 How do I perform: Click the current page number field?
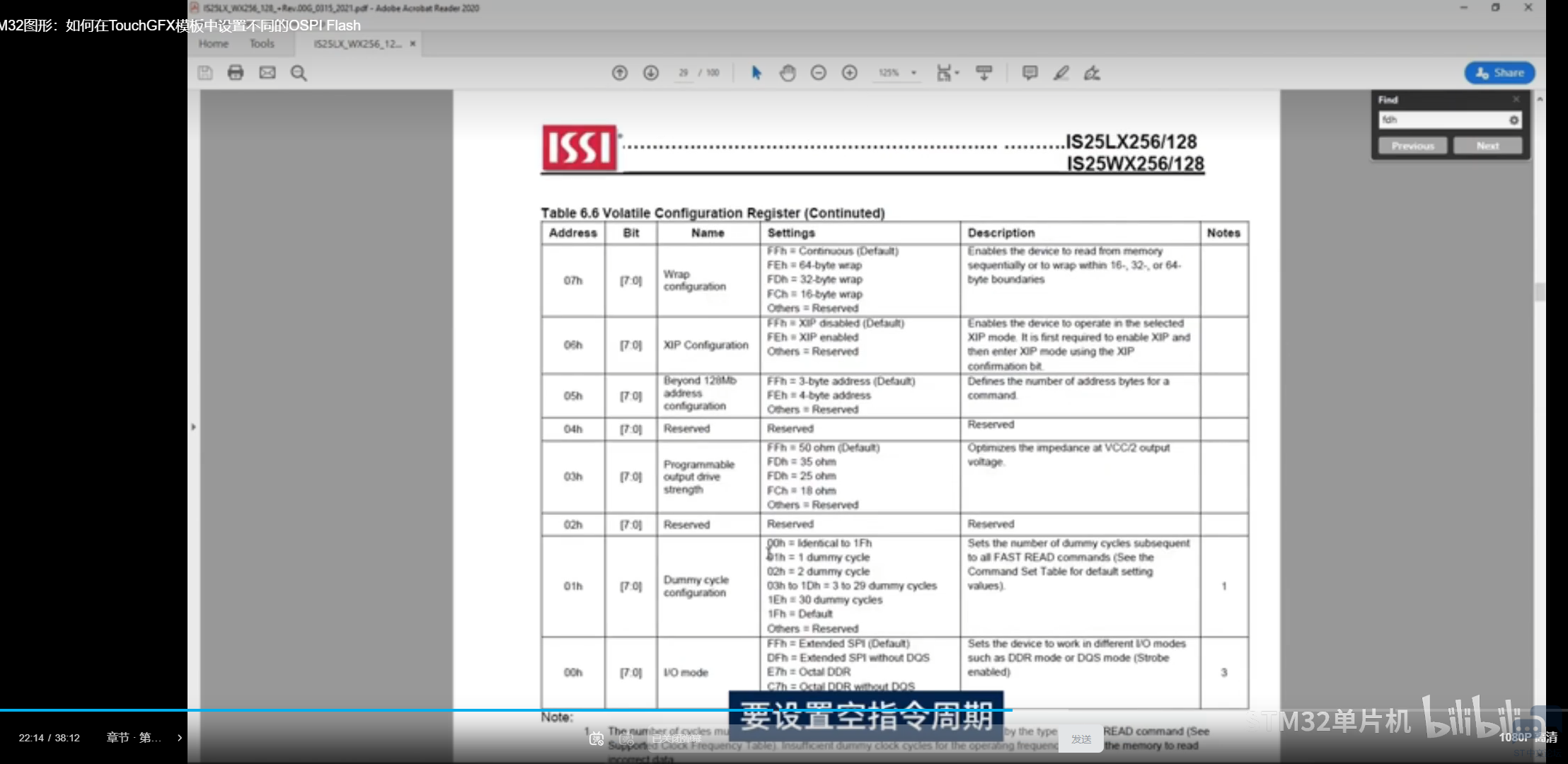coord(684,73)
